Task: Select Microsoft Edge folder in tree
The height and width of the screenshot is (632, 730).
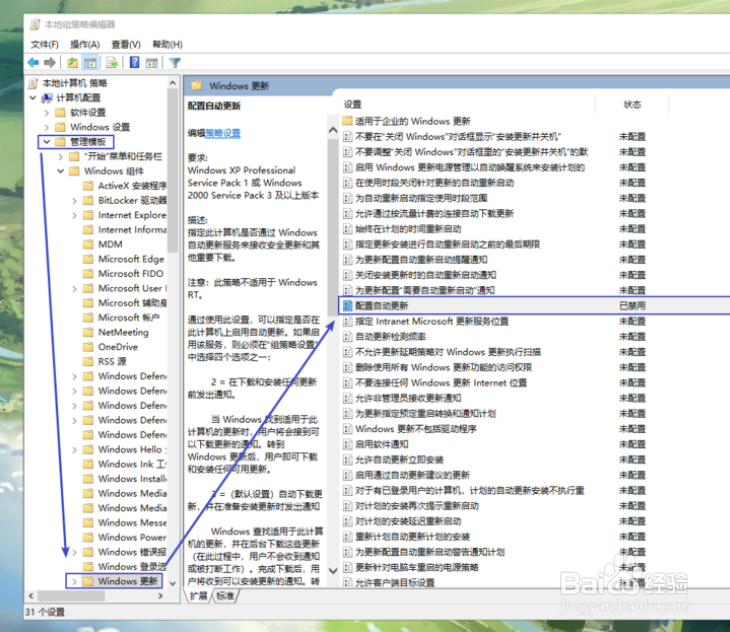Action: tap(131, 259)
